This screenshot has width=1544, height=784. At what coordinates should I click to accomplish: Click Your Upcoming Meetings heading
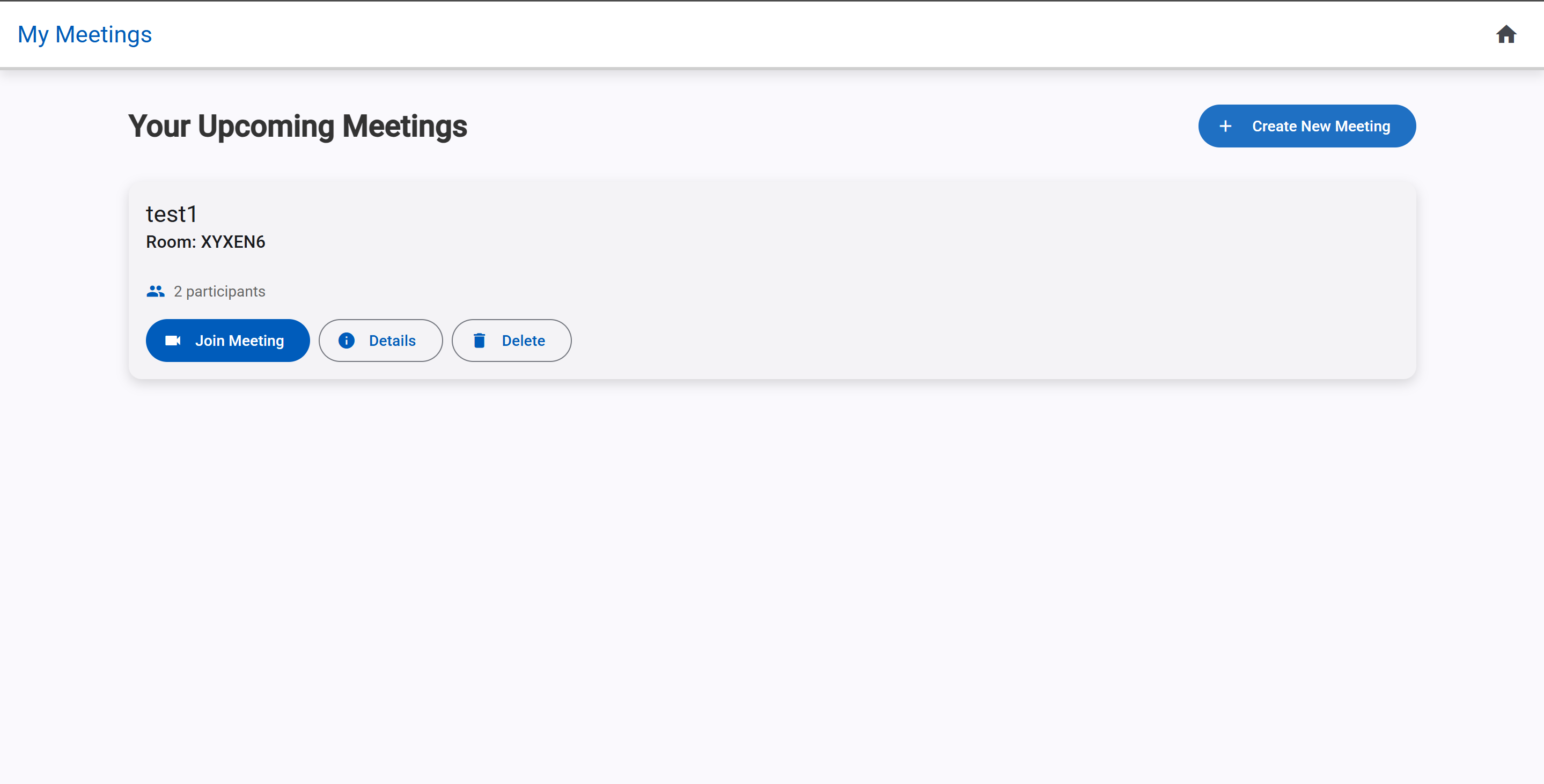click(x=297, y=127)
